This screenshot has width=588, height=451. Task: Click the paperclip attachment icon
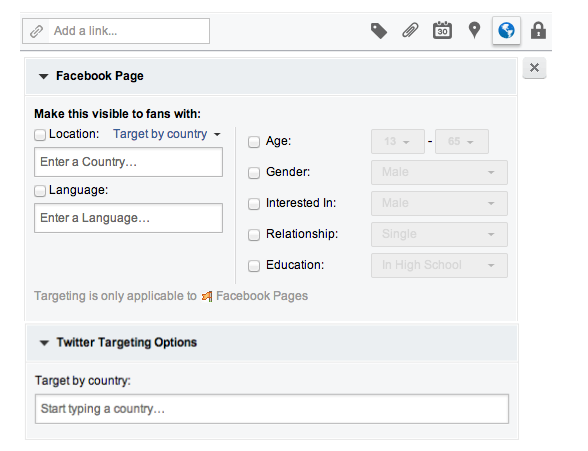coord(410,30)
